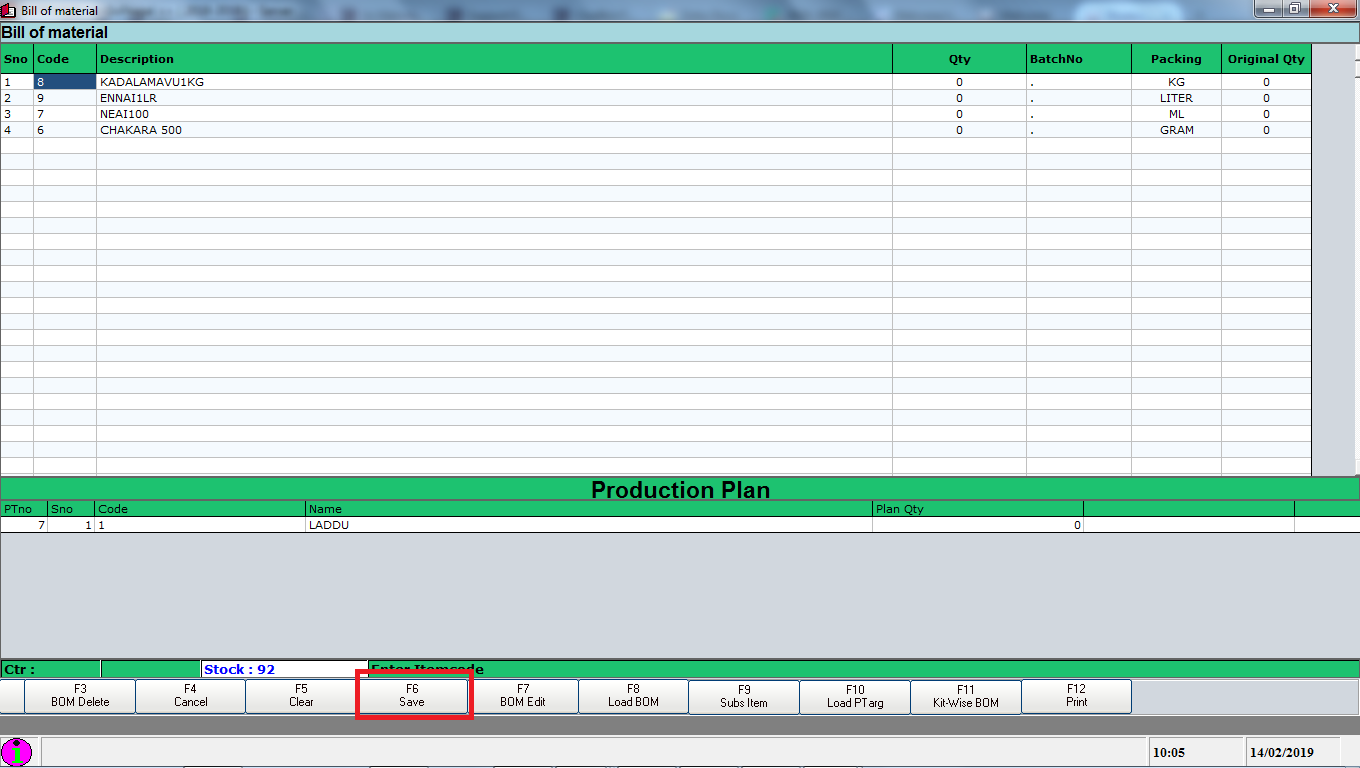Select LADDU in the Production Plan
1360x768 pixels.
pos(589,525)
